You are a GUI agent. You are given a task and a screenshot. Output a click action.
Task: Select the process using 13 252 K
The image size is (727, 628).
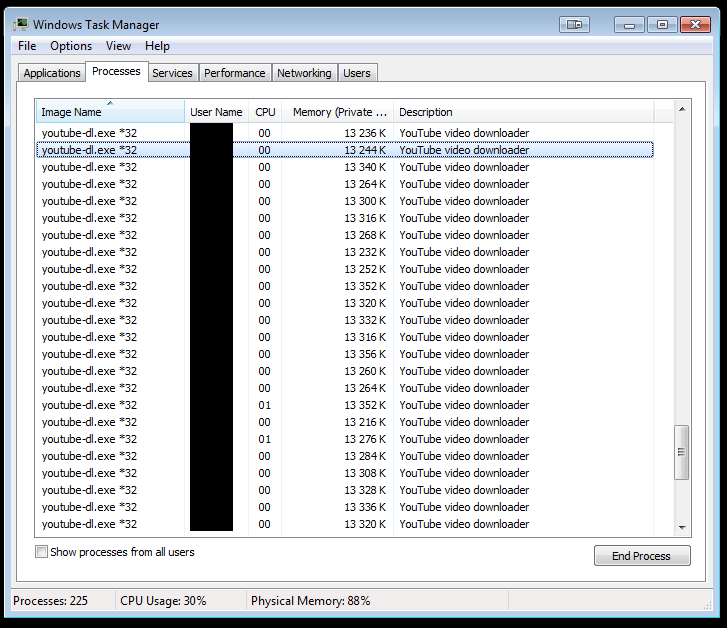pos(345,269)
